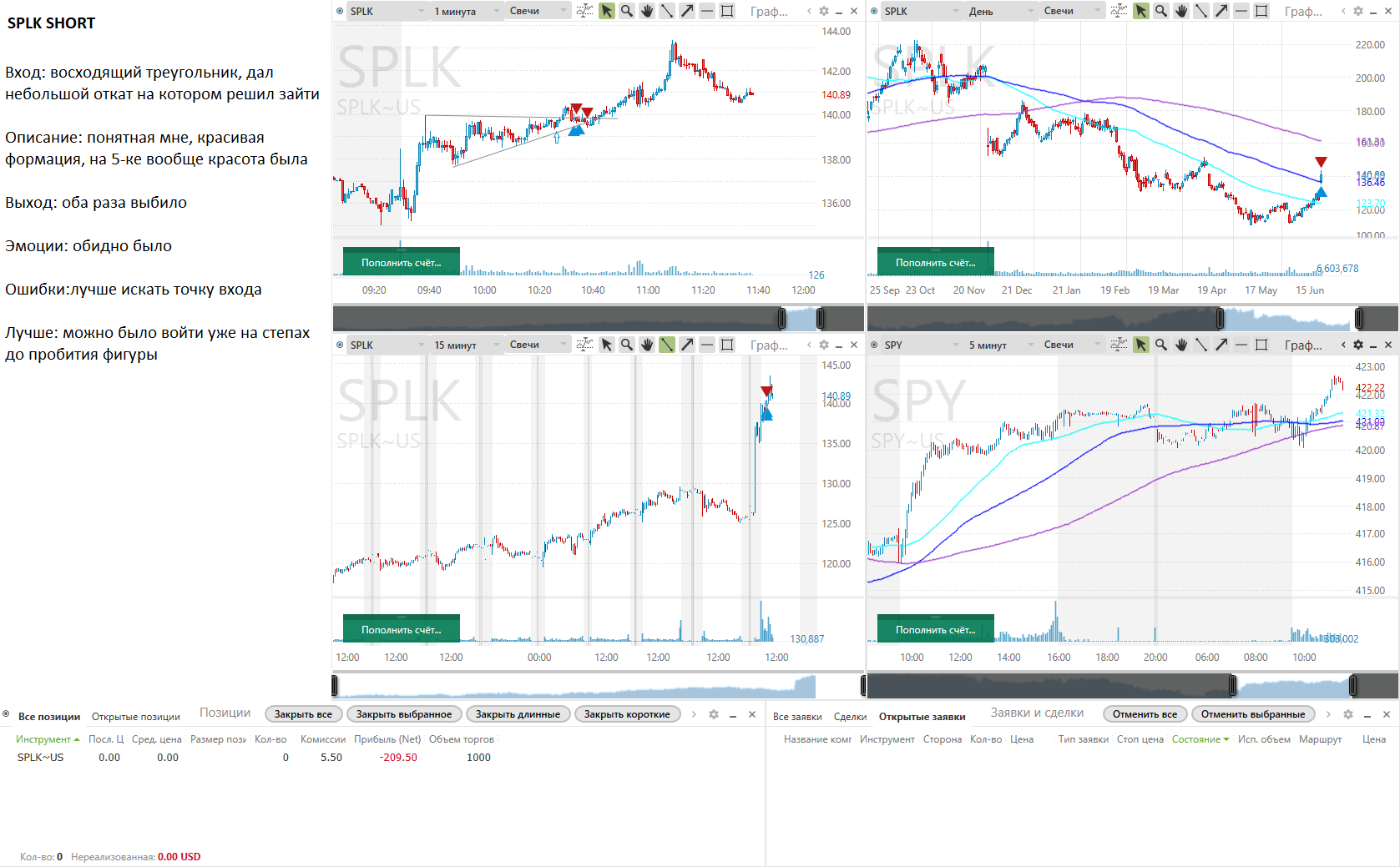Open indicators icon on SPLK День chart
This screenshot has height=867, width=1400.
[x=1119, y=11]
